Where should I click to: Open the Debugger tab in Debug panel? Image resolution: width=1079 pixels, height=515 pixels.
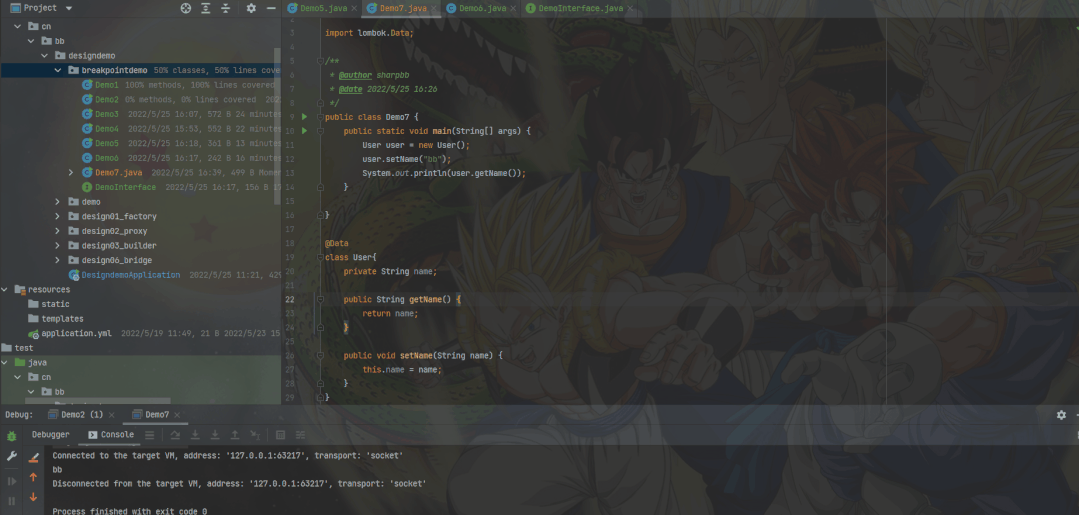50,434
